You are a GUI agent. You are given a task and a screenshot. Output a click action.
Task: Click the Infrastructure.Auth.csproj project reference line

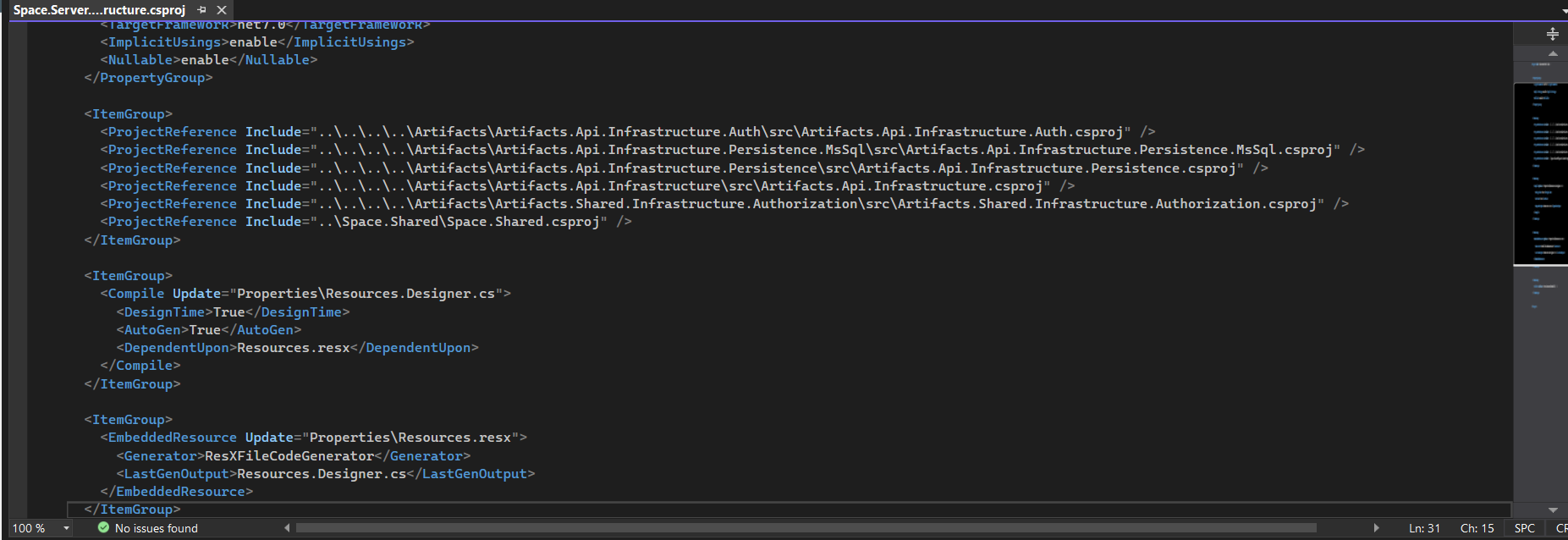pyautogui.click(x=628, y=132)
